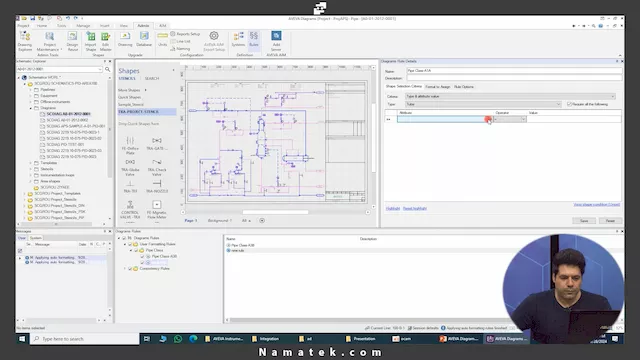This screenshot has width=640, height=360.
Task: Switch to the Home ribbon tab
Action: point(42,26)
